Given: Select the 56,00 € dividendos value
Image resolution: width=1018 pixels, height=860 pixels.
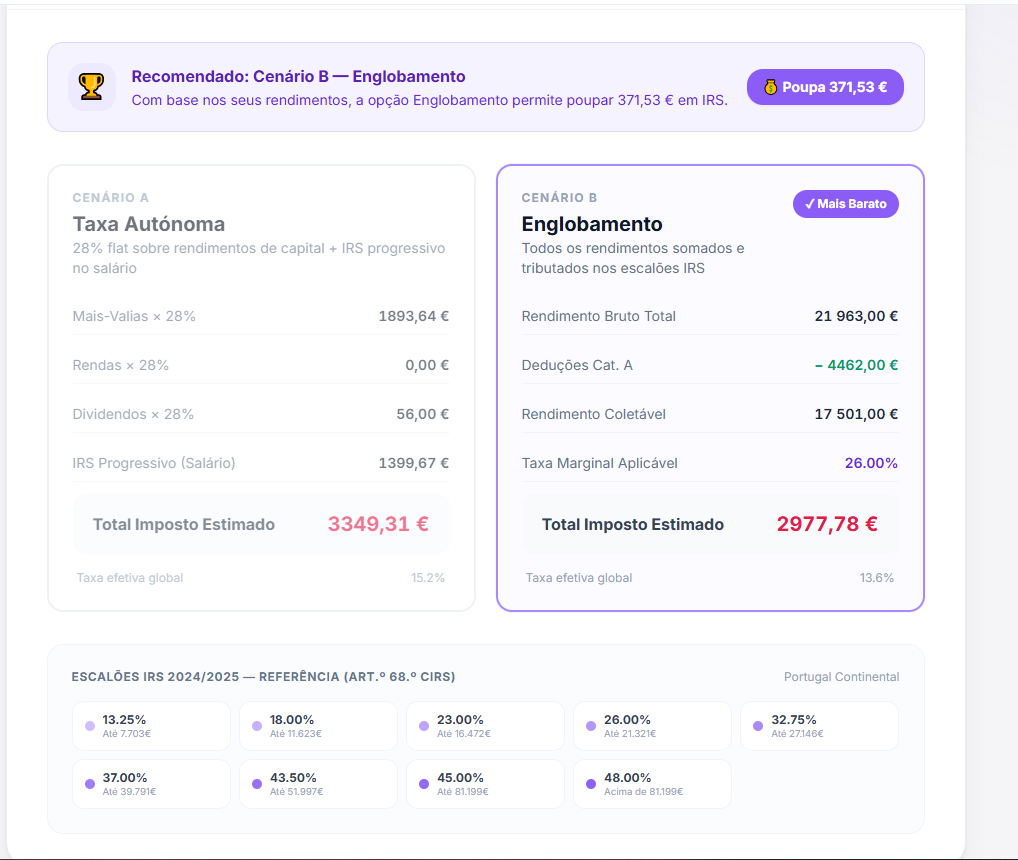Looking at the screenshot, I should (423, 414).
